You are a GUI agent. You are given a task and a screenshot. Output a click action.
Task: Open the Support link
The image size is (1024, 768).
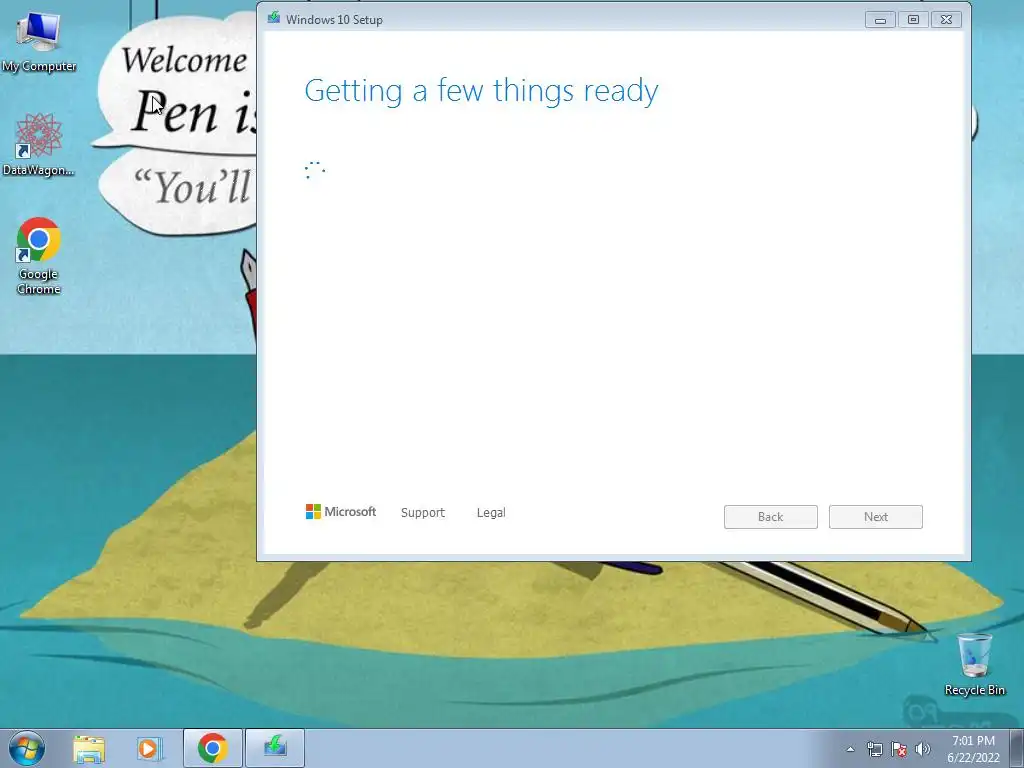(423, 513)
